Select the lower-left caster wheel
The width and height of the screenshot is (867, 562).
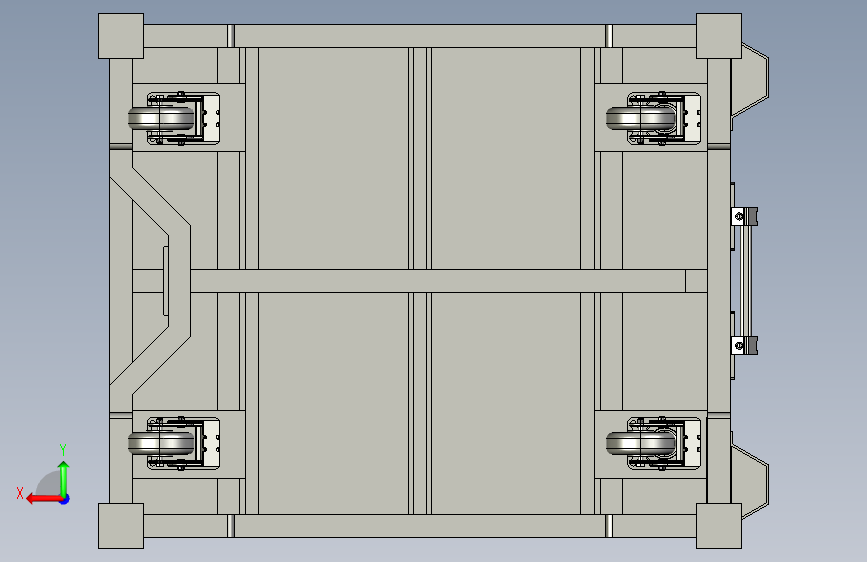(x=161, y=444)
